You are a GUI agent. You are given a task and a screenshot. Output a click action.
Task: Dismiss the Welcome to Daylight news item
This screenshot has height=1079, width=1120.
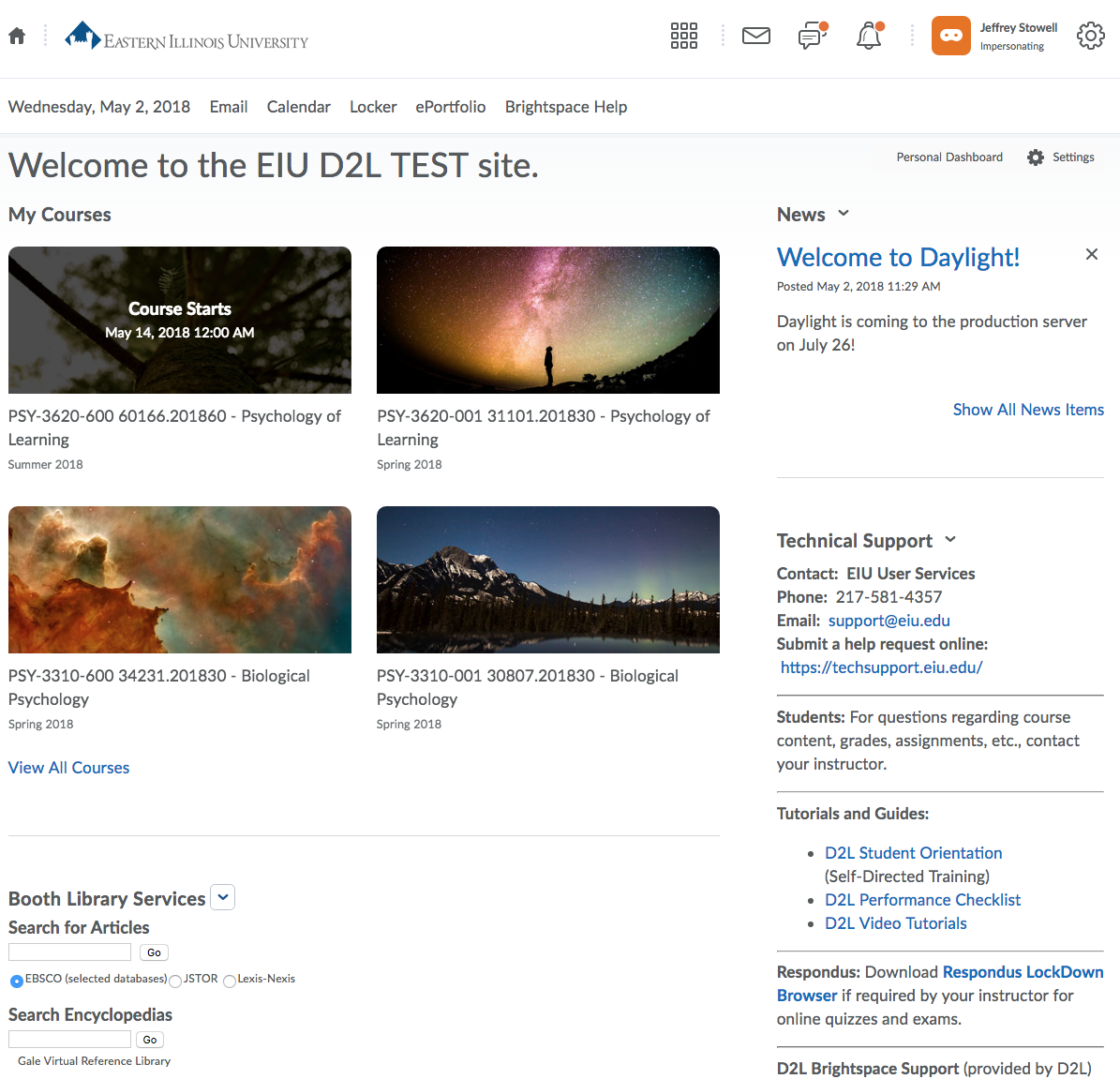coord(1091,254)
